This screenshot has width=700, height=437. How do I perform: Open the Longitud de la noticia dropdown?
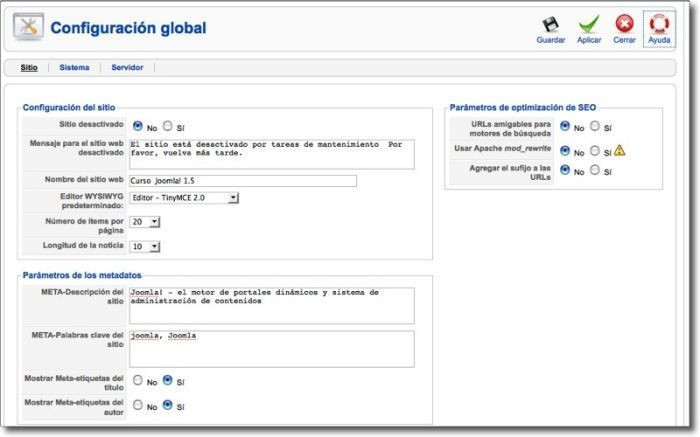point(145,246)
